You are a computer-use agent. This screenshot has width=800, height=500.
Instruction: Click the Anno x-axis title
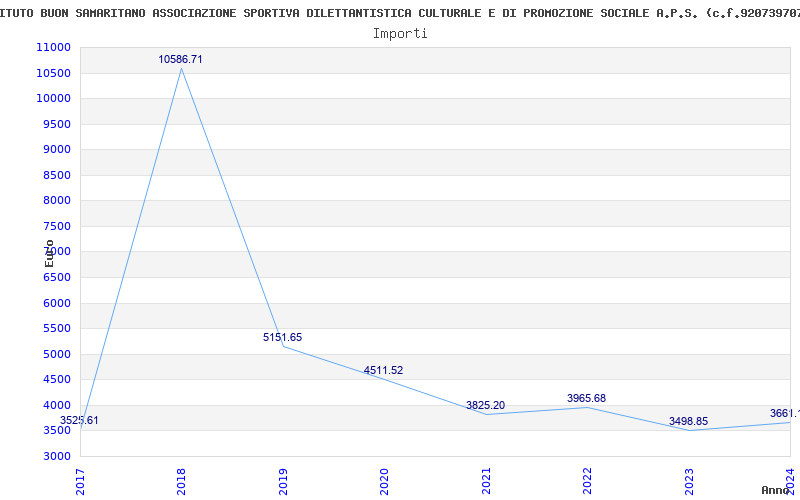click(776, 490)
